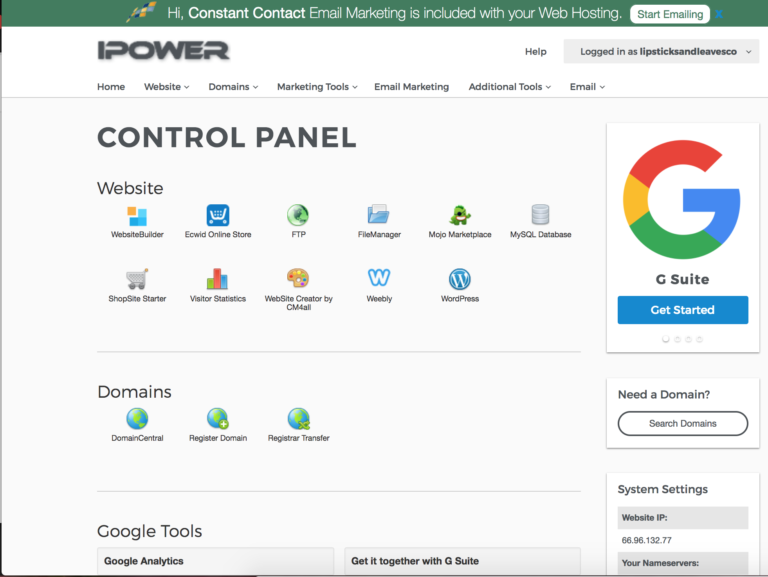The height and width of the screenshot is (577, 768).
Task: Click the Register Domain icon
Action: tap(217, 418)
